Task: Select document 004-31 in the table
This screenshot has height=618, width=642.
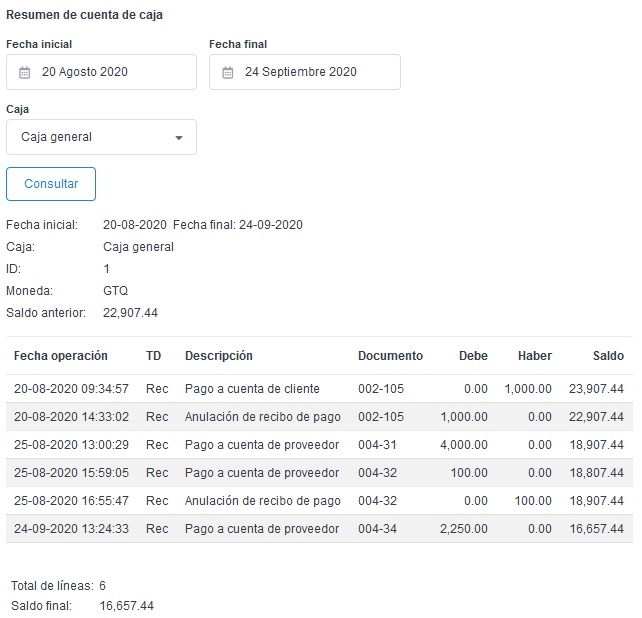Action: click(378, 445)
